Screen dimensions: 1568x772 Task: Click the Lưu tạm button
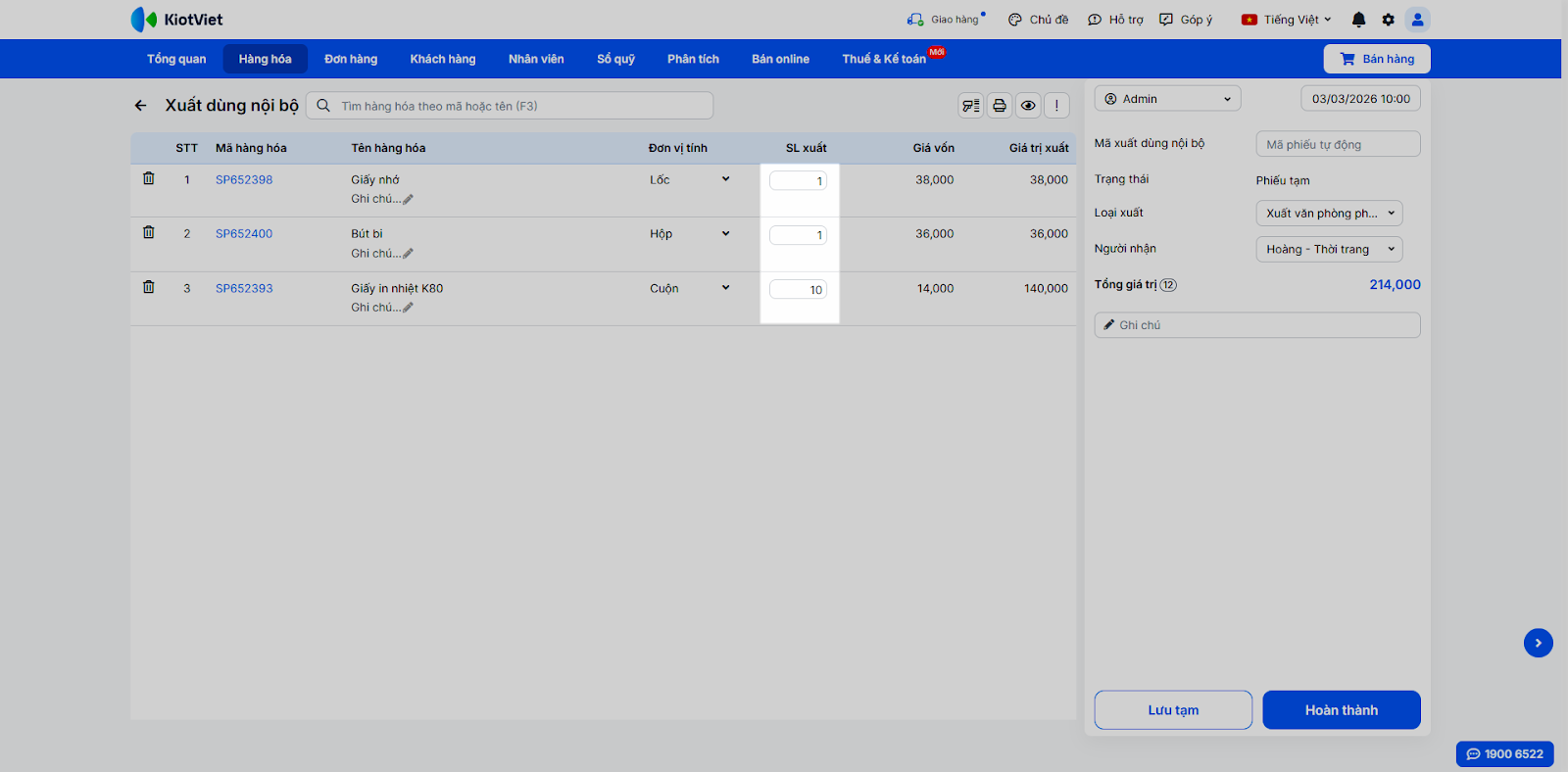pyautogui.click(x=1173, y=710)
